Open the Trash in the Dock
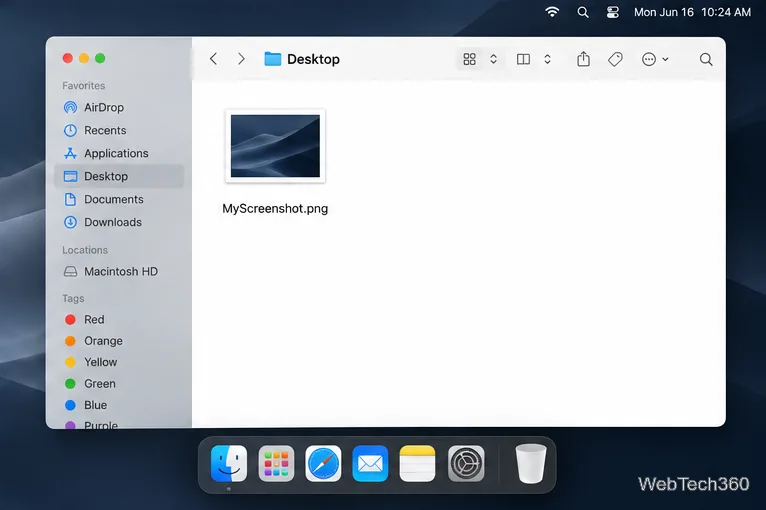 tap(531, 463)
